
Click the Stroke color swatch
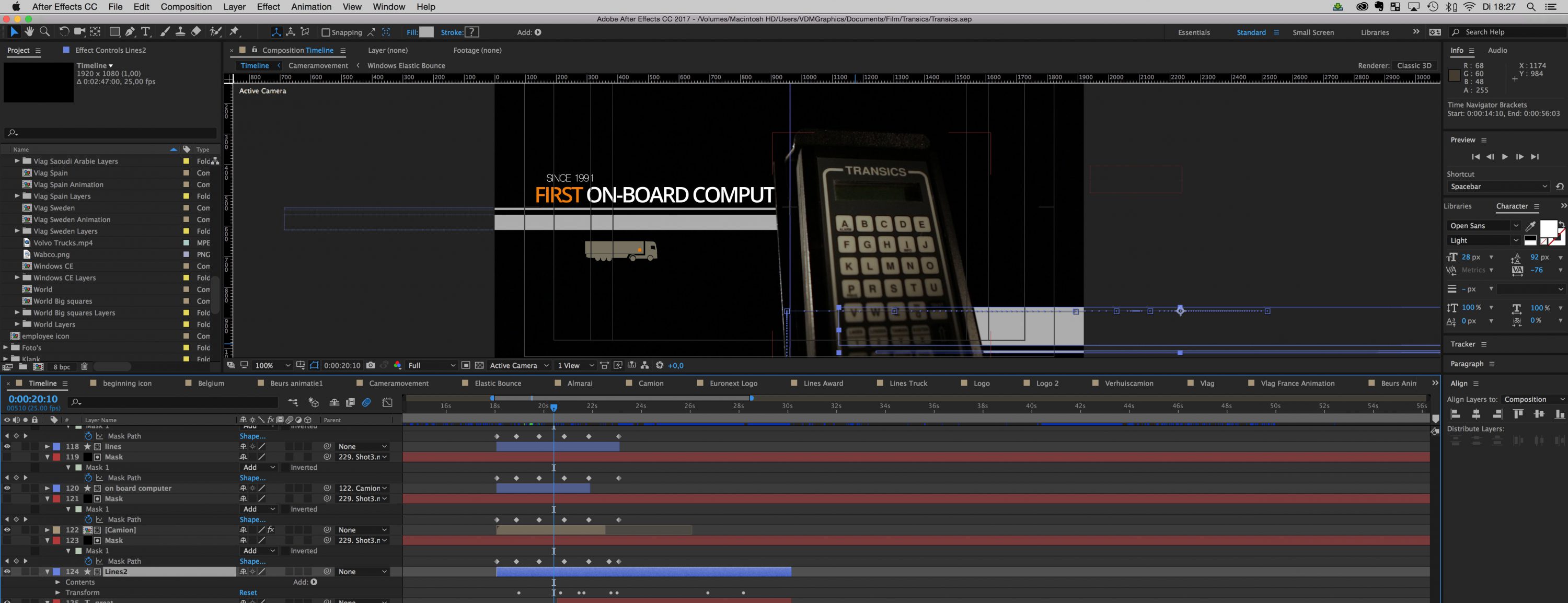pos(472,32)
